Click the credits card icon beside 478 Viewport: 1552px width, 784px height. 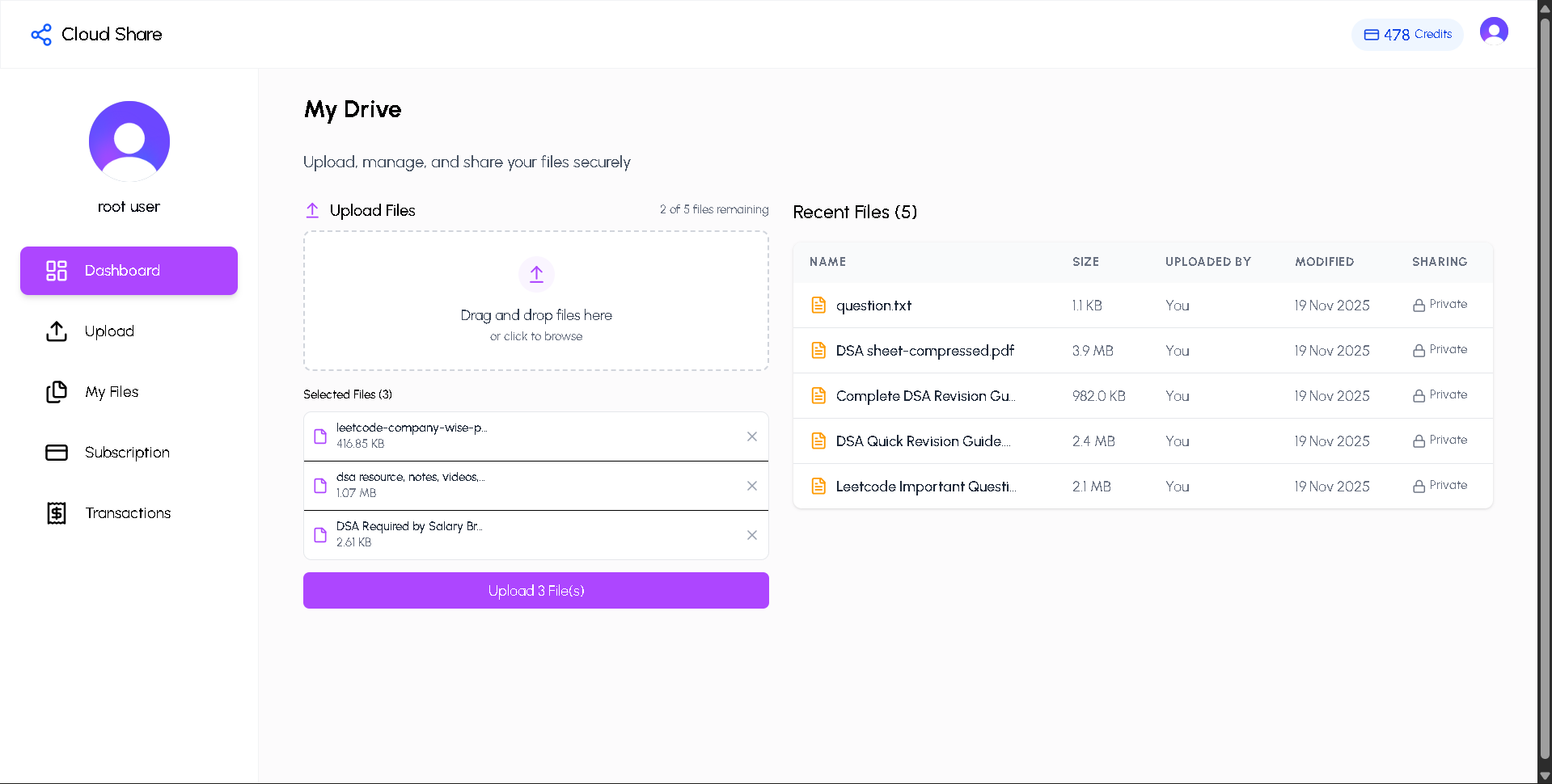pyautogui.click(x=1372, y=35)
